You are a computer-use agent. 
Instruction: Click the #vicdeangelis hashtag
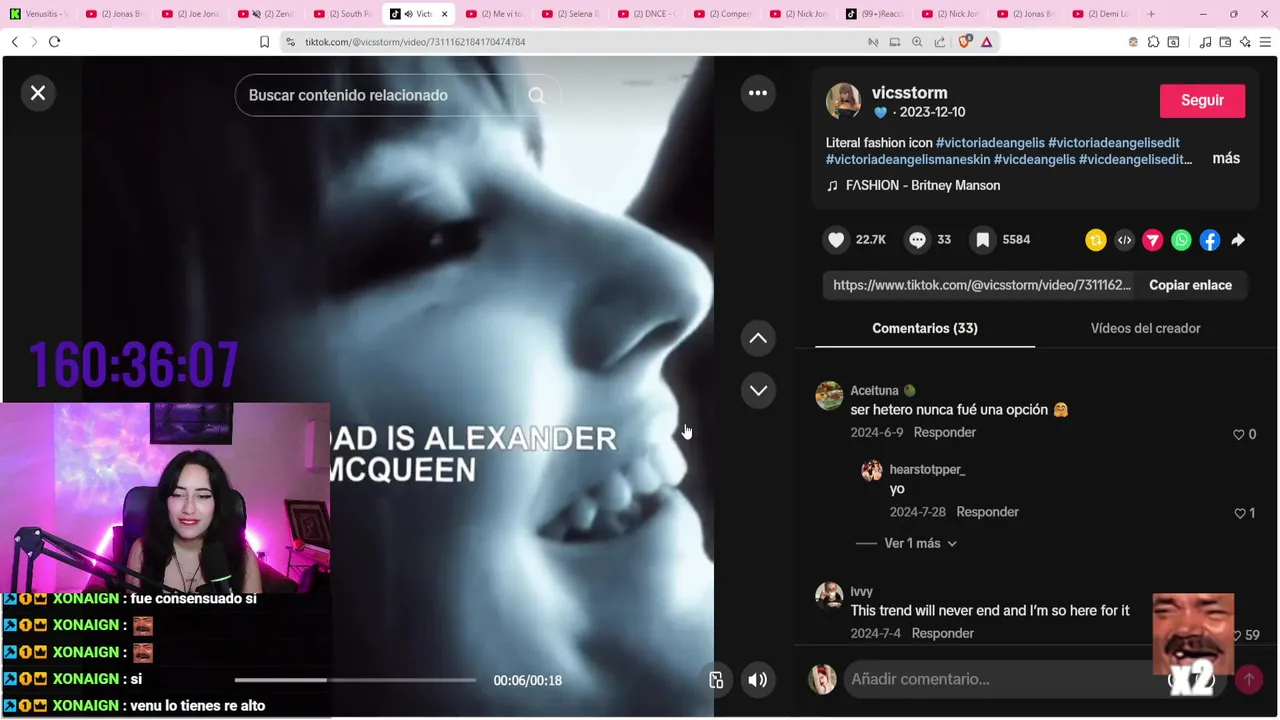pos(1035,159)
